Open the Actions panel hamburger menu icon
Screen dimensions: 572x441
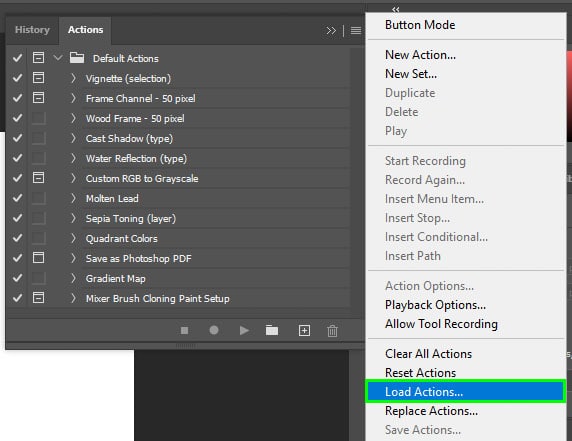[356, 31]
